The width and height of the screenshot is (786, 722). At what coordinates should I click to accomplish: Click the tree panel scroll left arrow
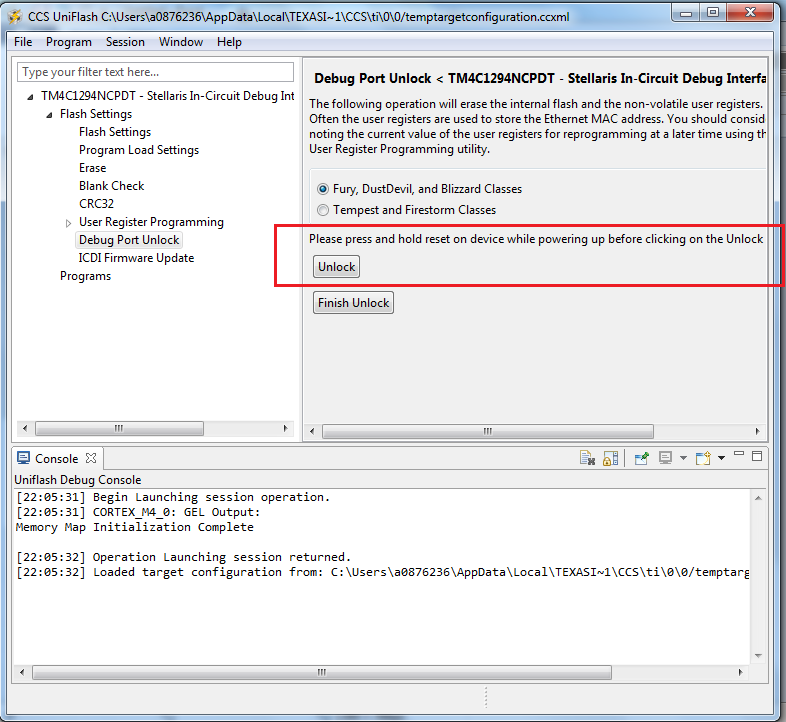point(25,429)
